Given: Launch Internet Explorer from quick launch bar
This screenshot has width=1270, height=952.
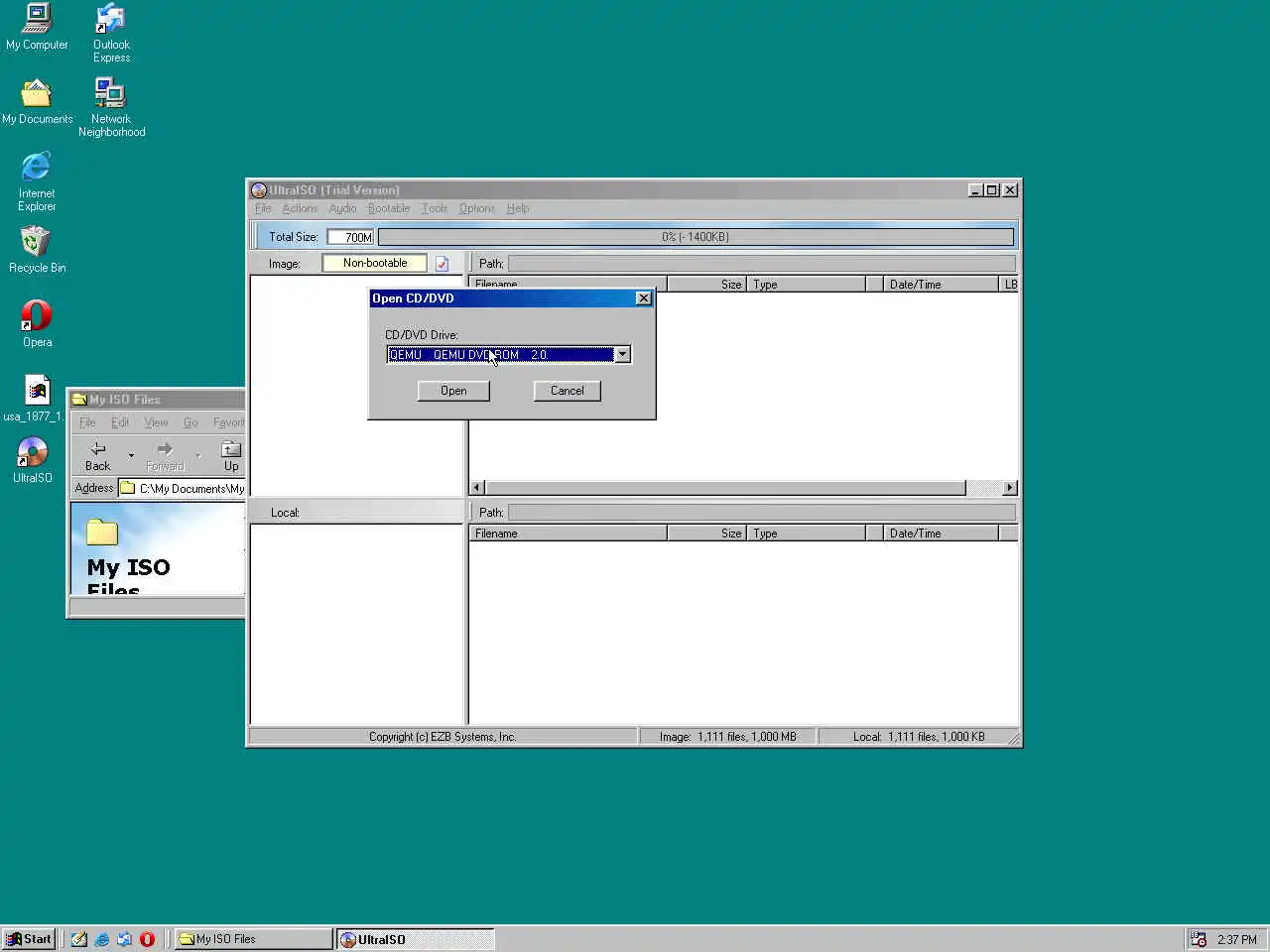Looking at the screenshot, I should pos(102,939).
